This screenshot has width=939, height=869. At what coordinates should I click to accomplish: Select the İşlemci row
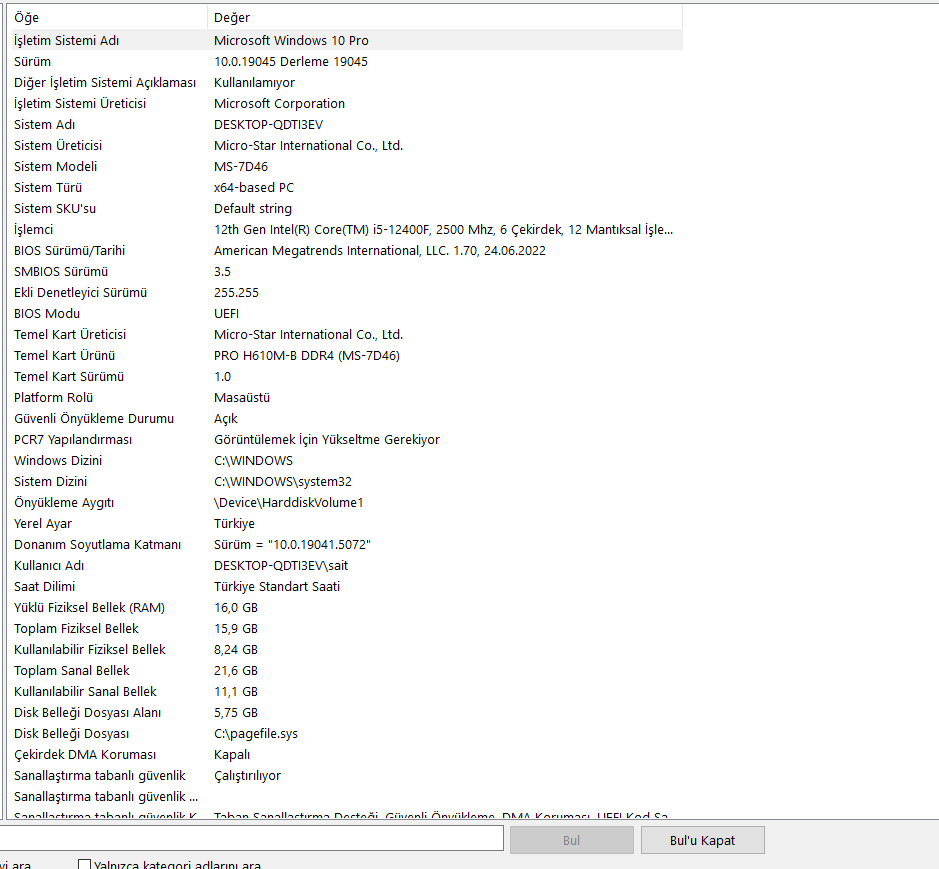point(347,229)
